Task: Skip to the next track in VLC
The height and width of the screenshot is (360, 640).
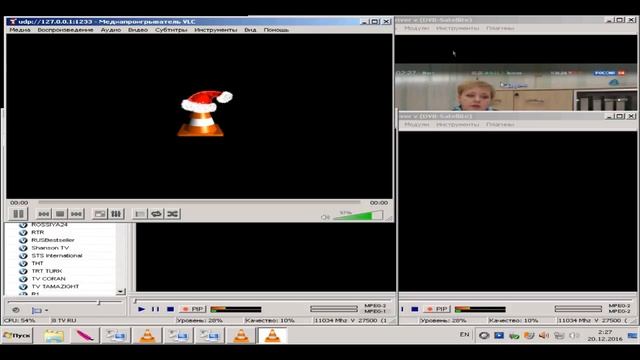Action: 76,214
